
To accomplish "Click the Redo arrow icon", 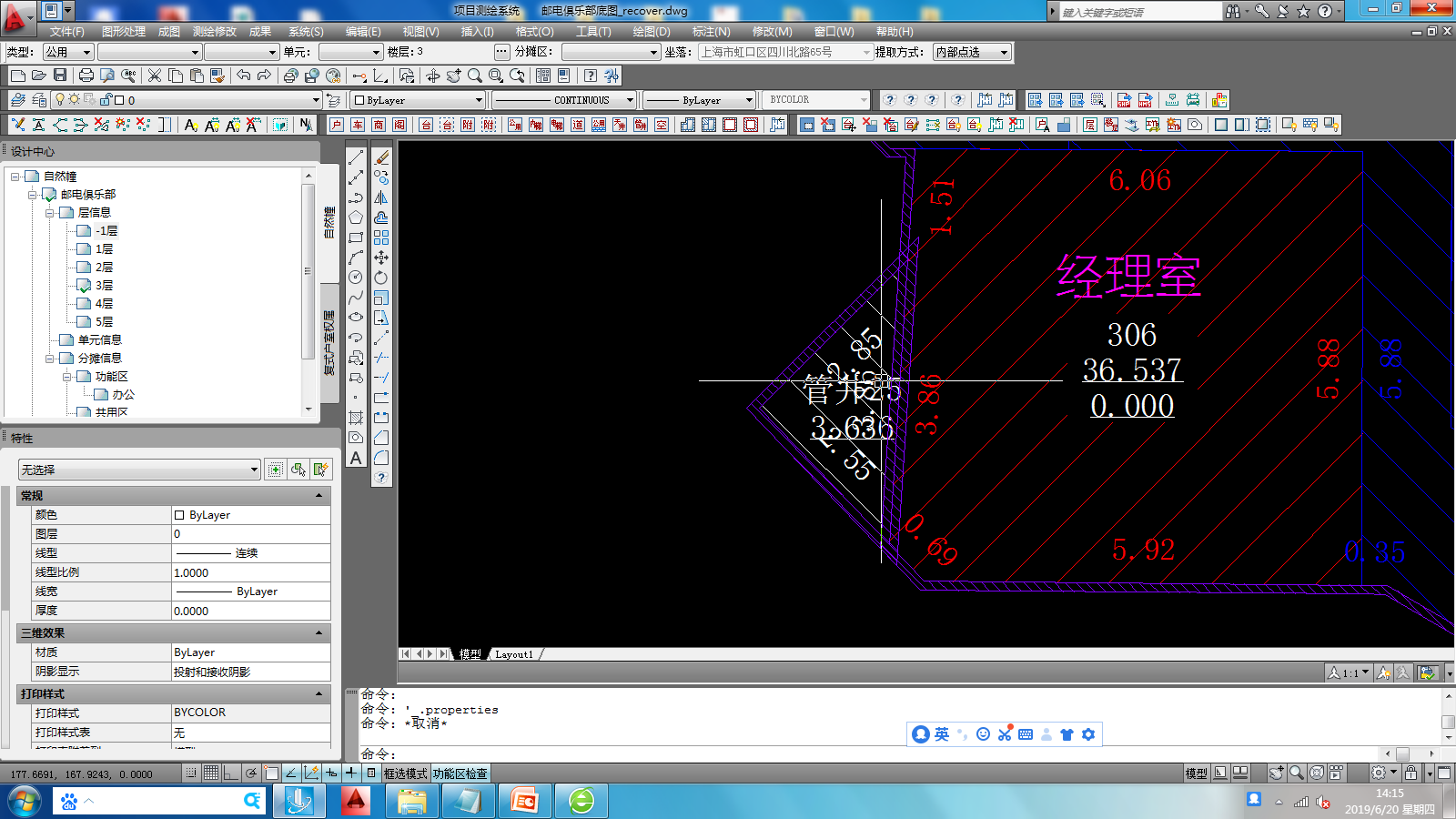I will (265, 76).
